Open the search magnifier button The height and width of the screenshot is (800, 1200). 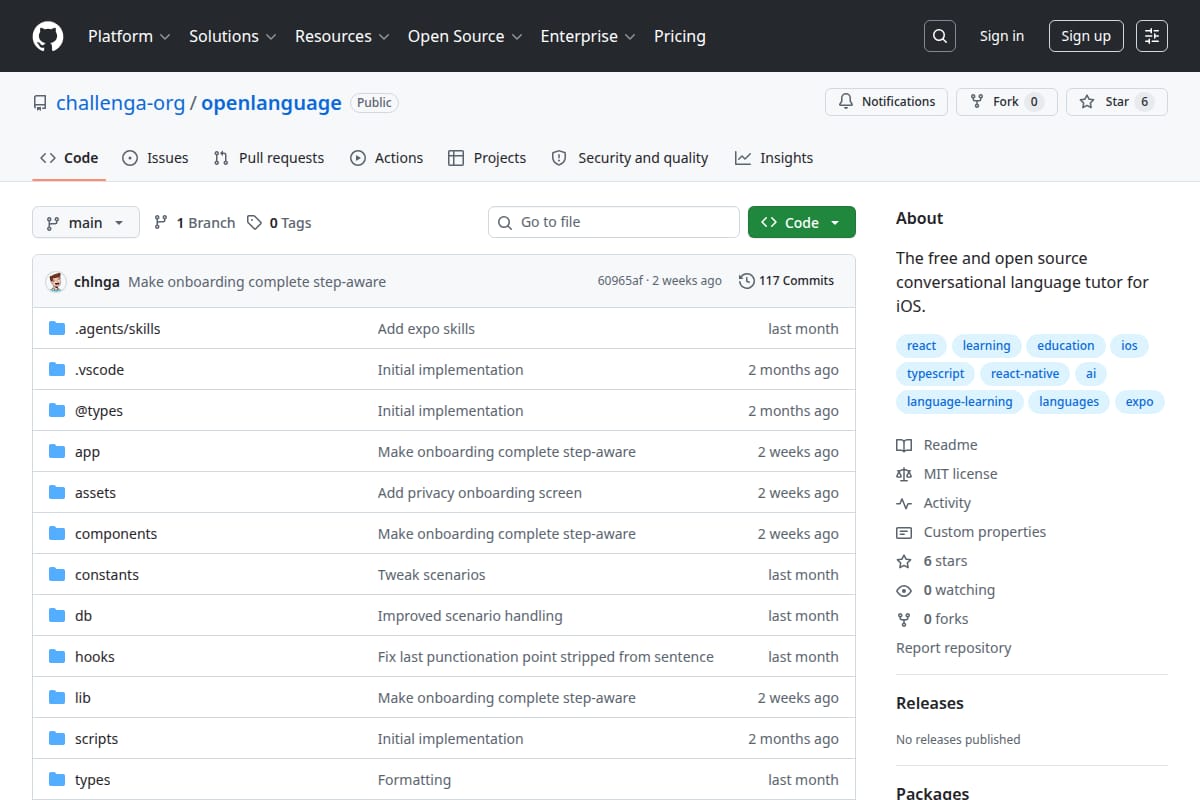pyautogui.click(x=939, y=36)
